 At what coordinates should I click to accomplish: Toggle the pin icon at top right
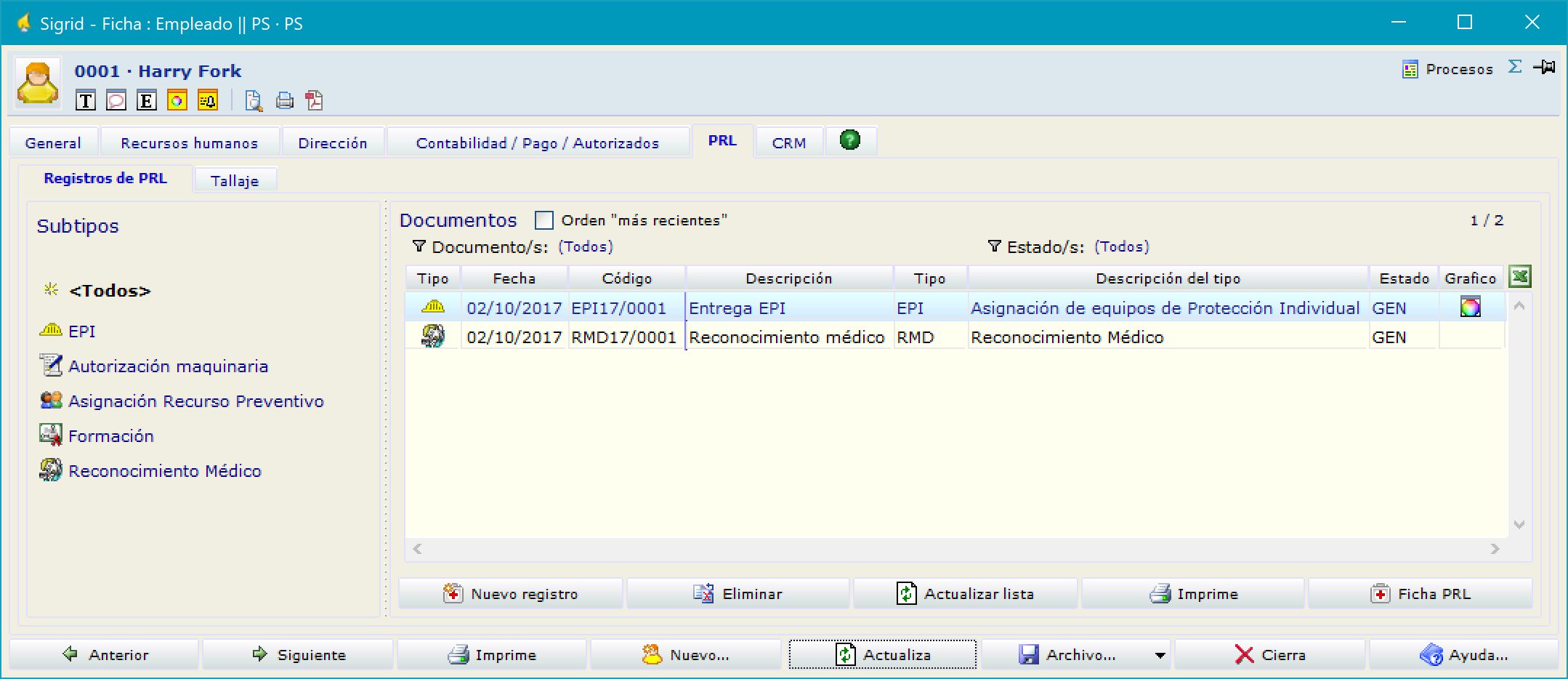point(1544,67)
